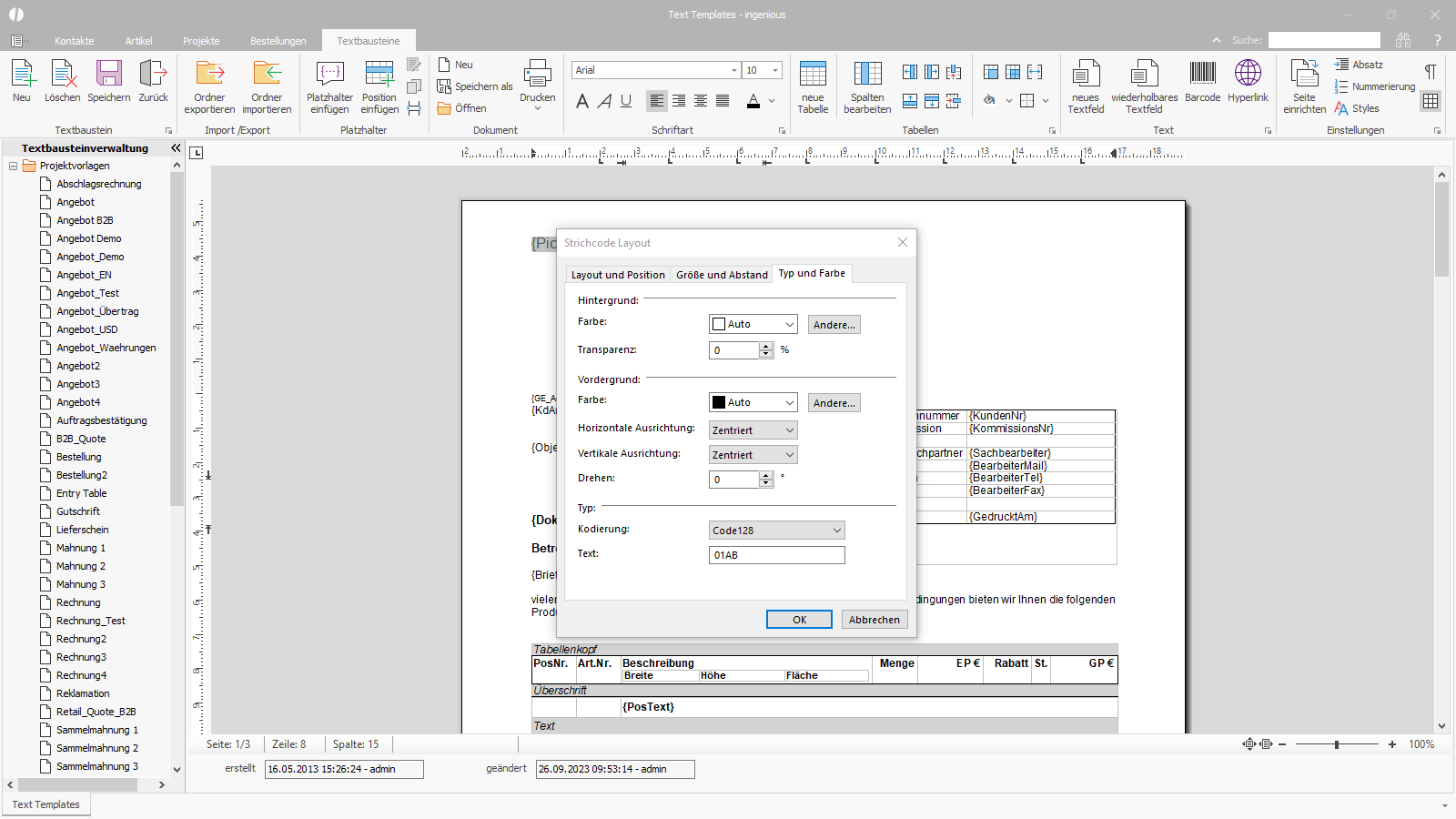The image size is (1456, 819).
Task: Click the zoom-in plus icon
Action: 1392,744
